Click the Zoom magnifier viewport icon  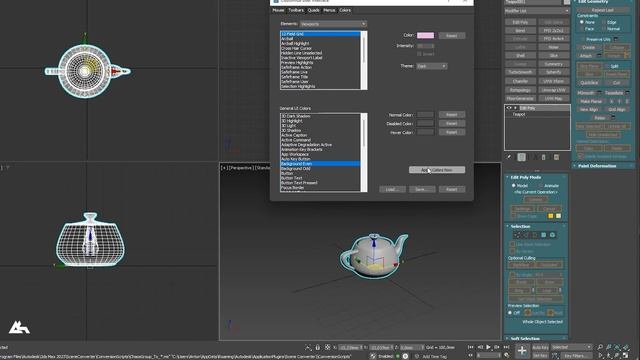tap(600, 347)
